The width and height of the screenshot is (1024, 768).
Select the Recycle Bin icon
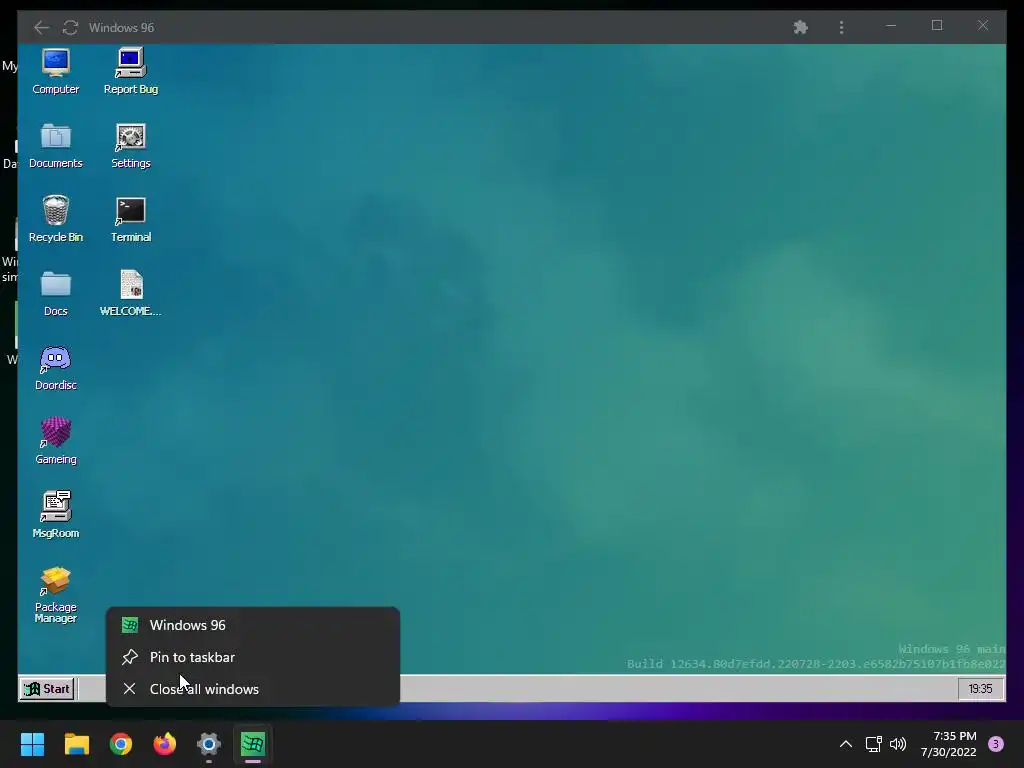pos(56,219)
